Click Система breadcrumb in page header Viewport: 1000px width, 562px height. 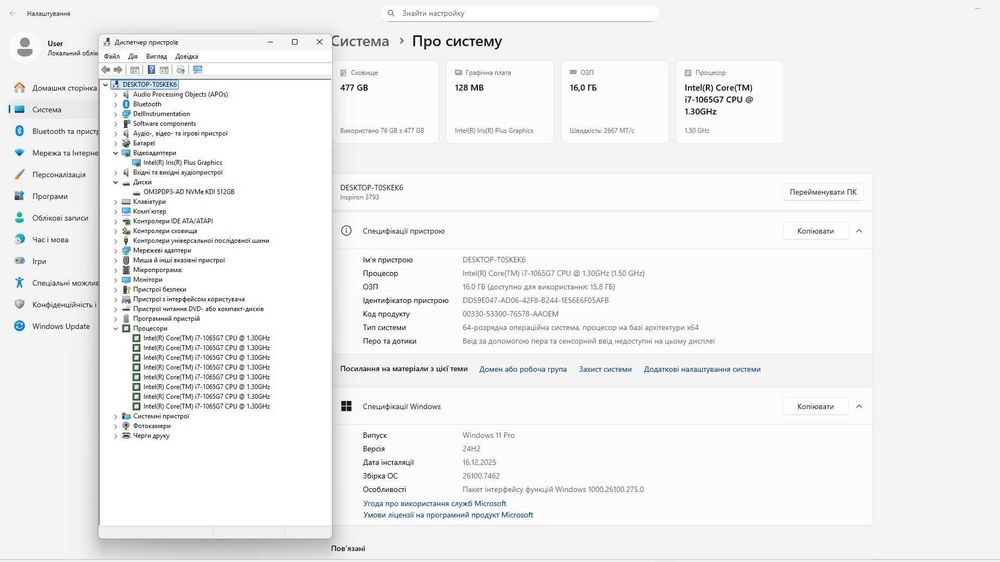tap(360, 41)
